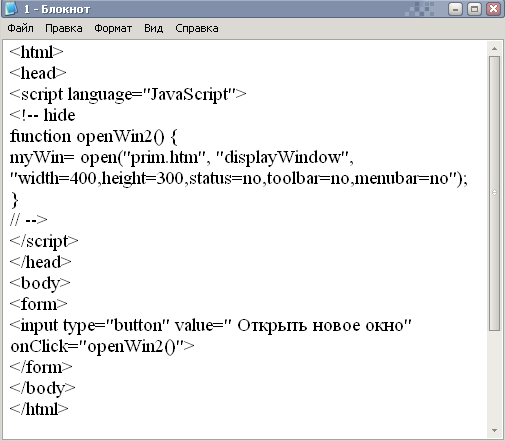The width and height of the screenshot is (506, 441).
Task: Click the script language="JavaScript" line
Action: coord(128,94)
